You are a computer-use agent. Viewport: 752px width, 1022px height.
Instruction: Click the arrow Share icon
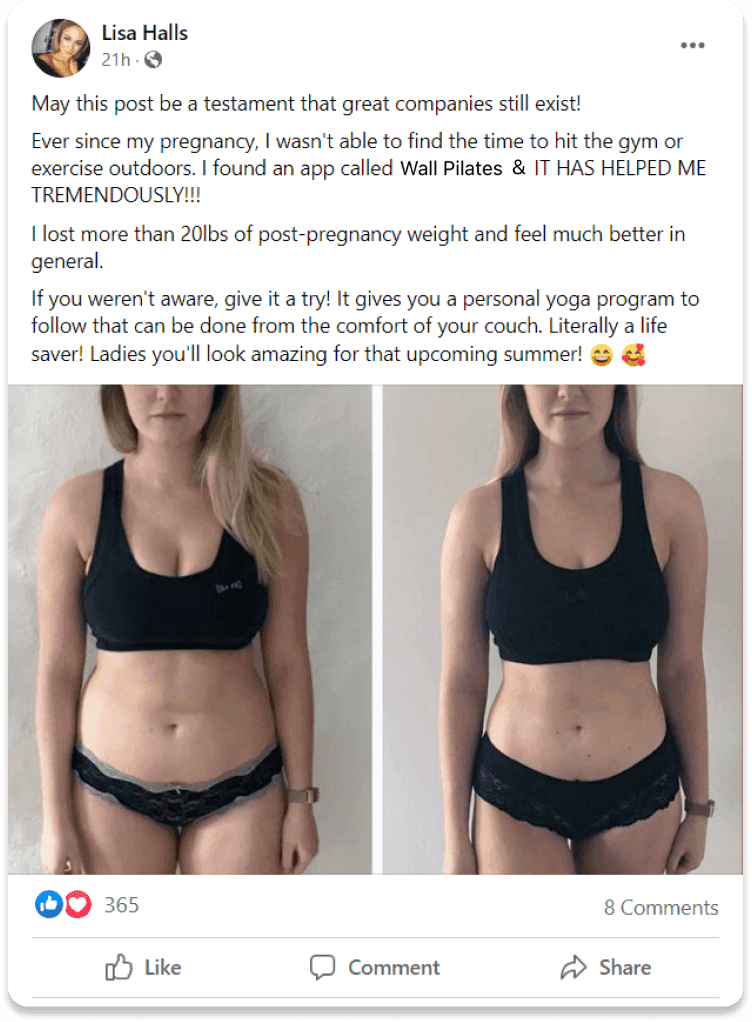(573, 967)
